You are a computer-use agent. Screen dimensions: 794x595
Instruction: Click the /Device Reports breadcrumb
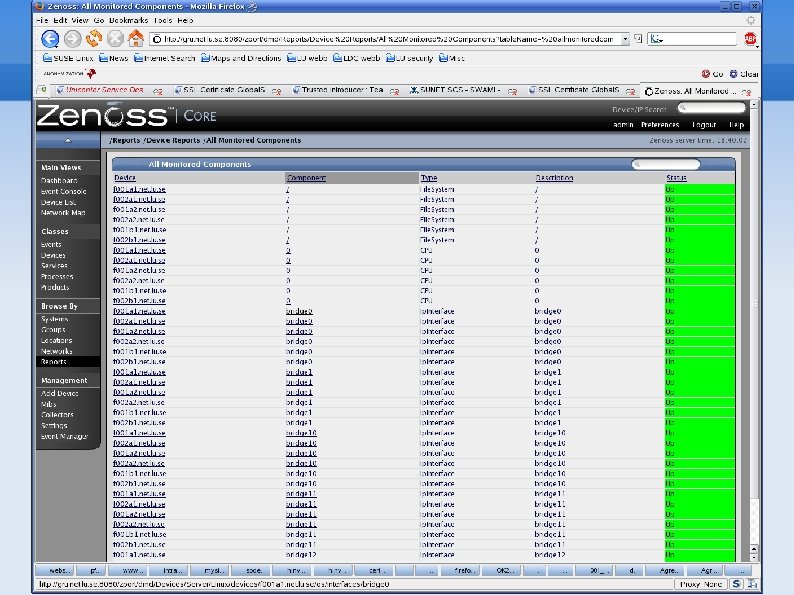(172, 140)
